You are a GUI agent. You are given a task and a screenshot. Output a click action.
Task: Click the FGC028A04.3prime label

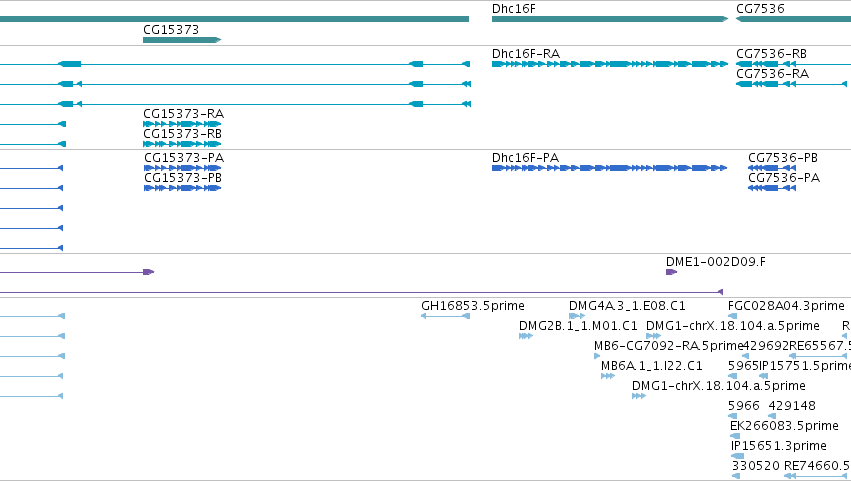[786, 306]
